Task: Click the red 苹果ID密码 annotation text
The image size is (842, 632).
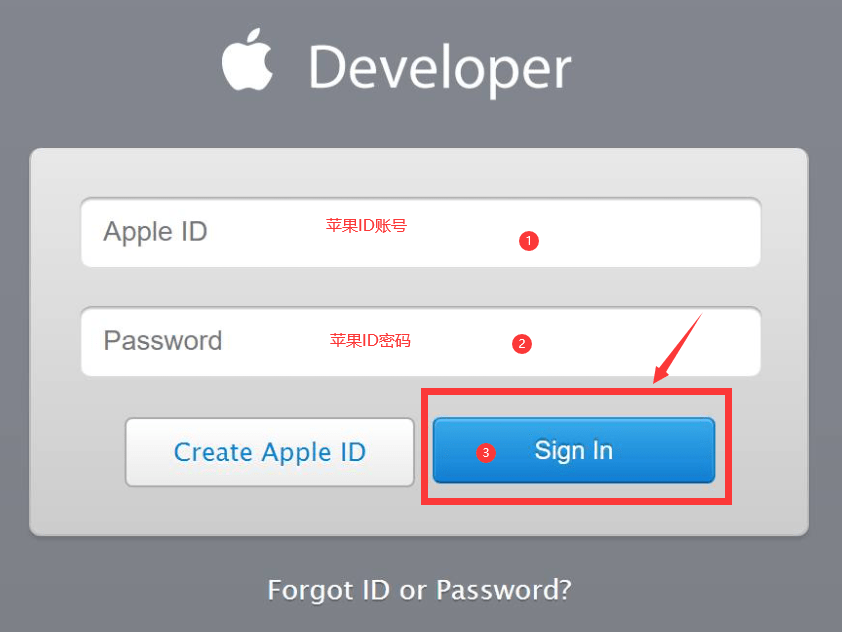Action: [370, 340]
